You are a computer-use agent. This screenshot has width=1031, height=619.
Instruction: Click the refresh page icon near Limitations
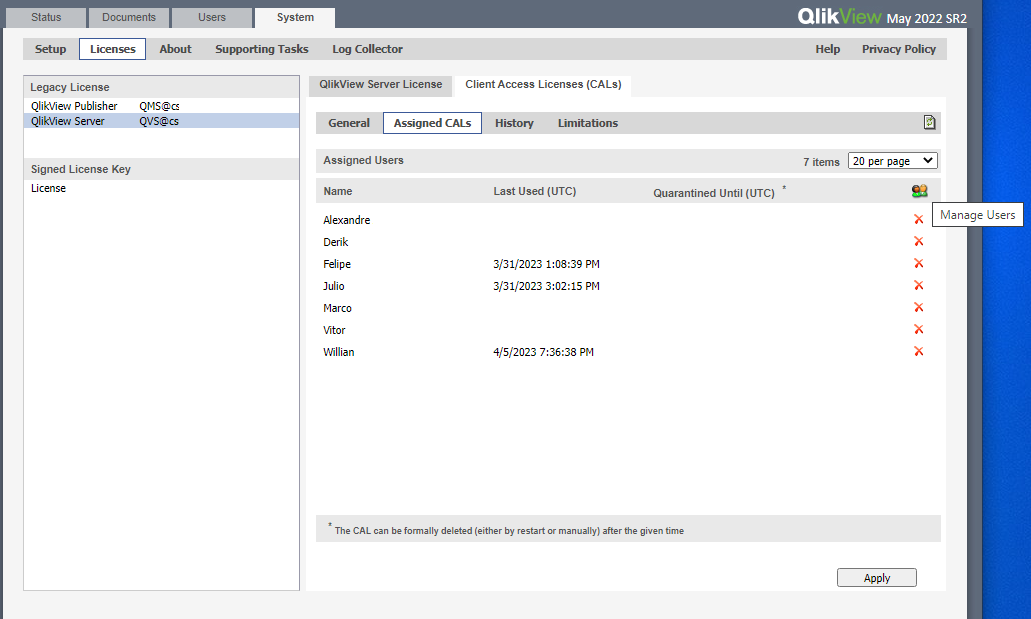click(x=929, y=122)
